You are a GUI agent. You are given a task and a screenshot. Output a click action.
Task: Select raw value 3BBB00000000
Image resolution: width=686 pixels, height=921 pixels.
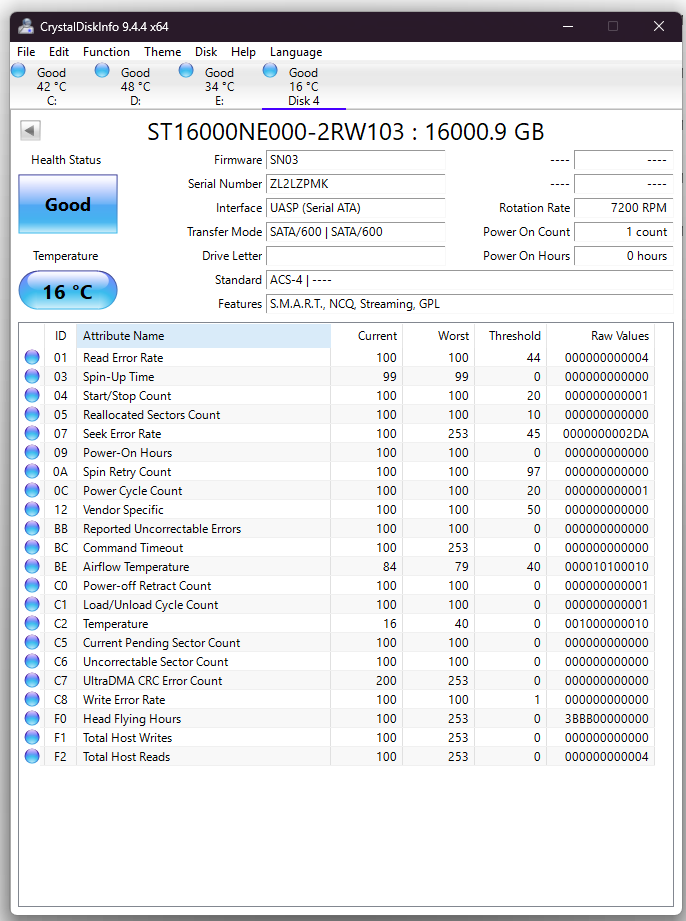[607, 718]
